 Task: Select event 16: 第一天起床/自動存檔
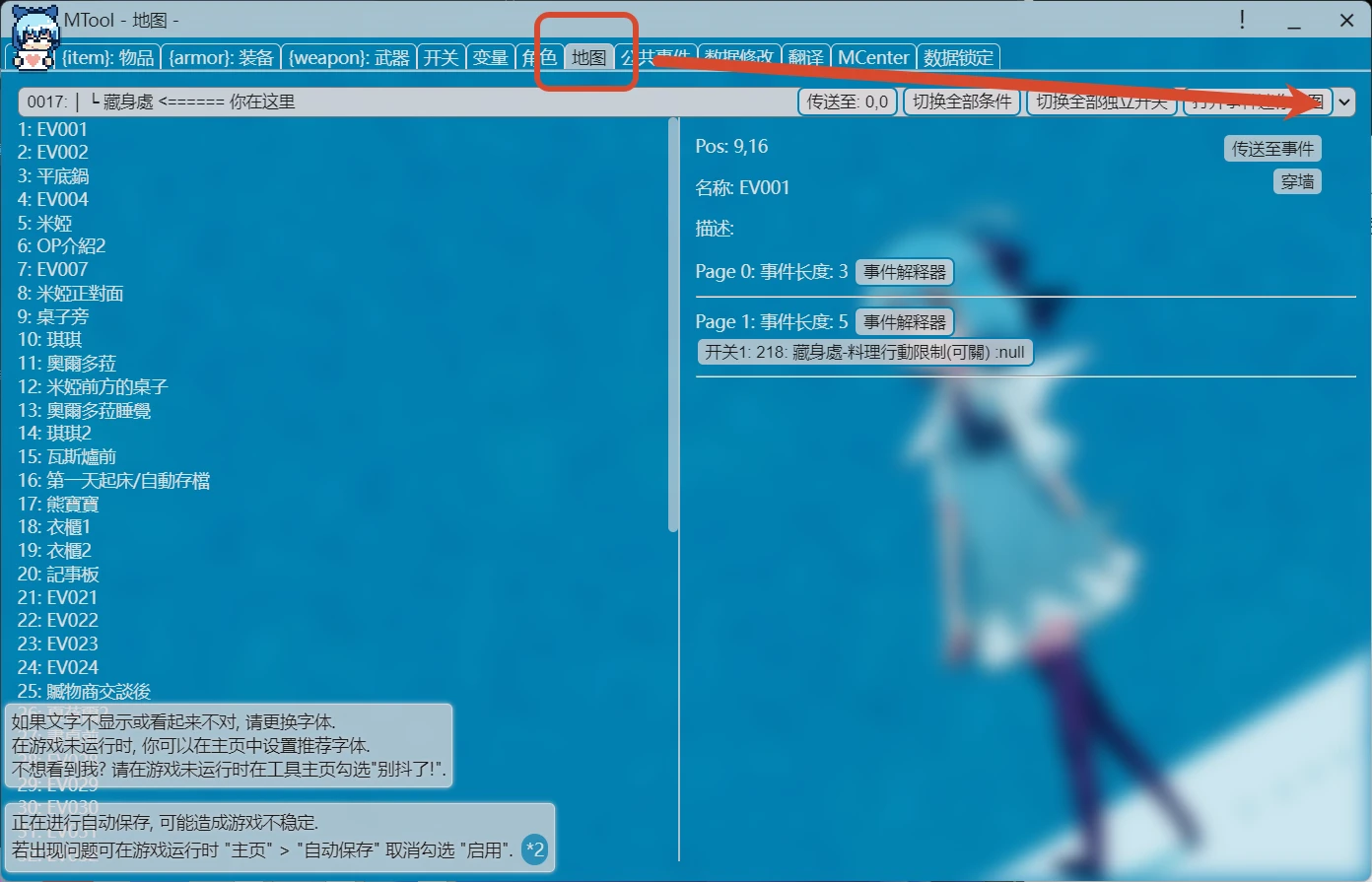click(113, 481)
